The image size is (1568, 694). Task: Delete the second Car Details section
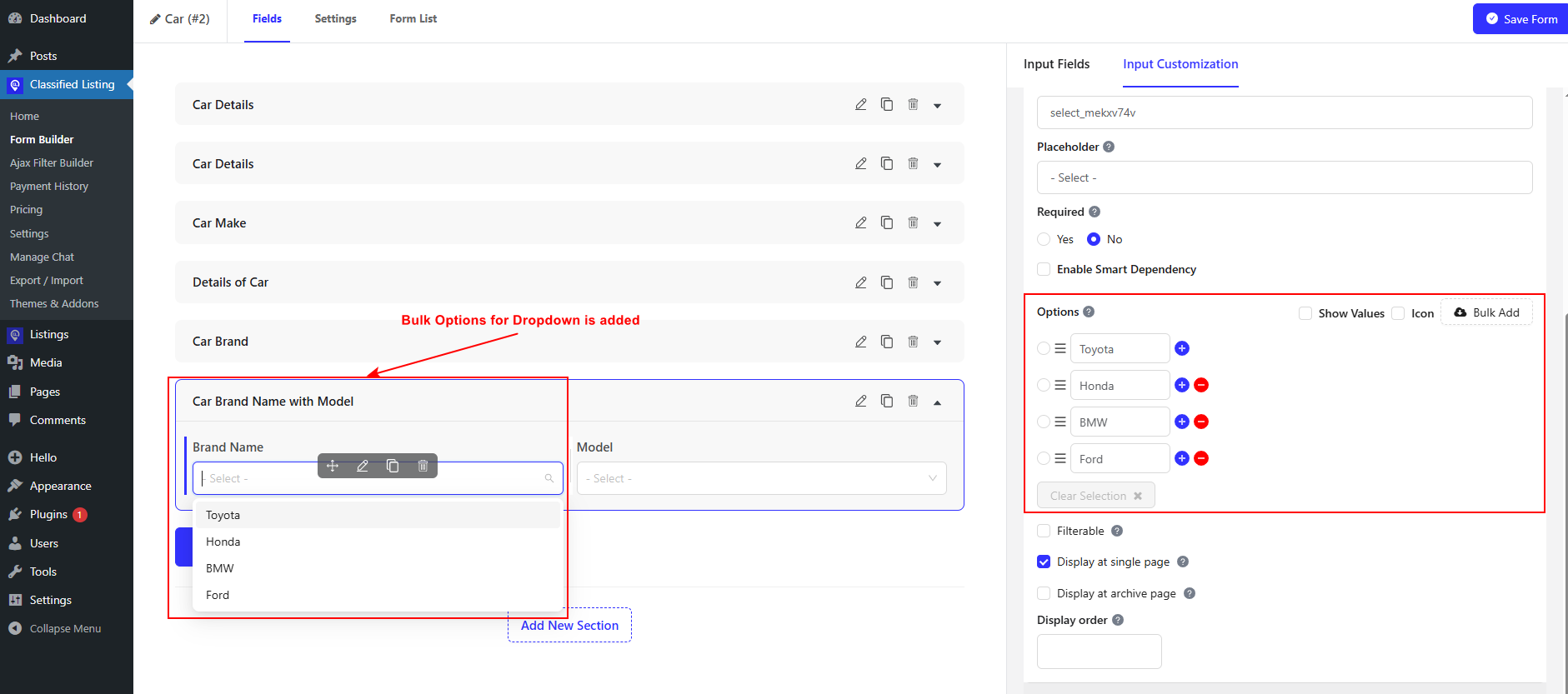(913, 163)
